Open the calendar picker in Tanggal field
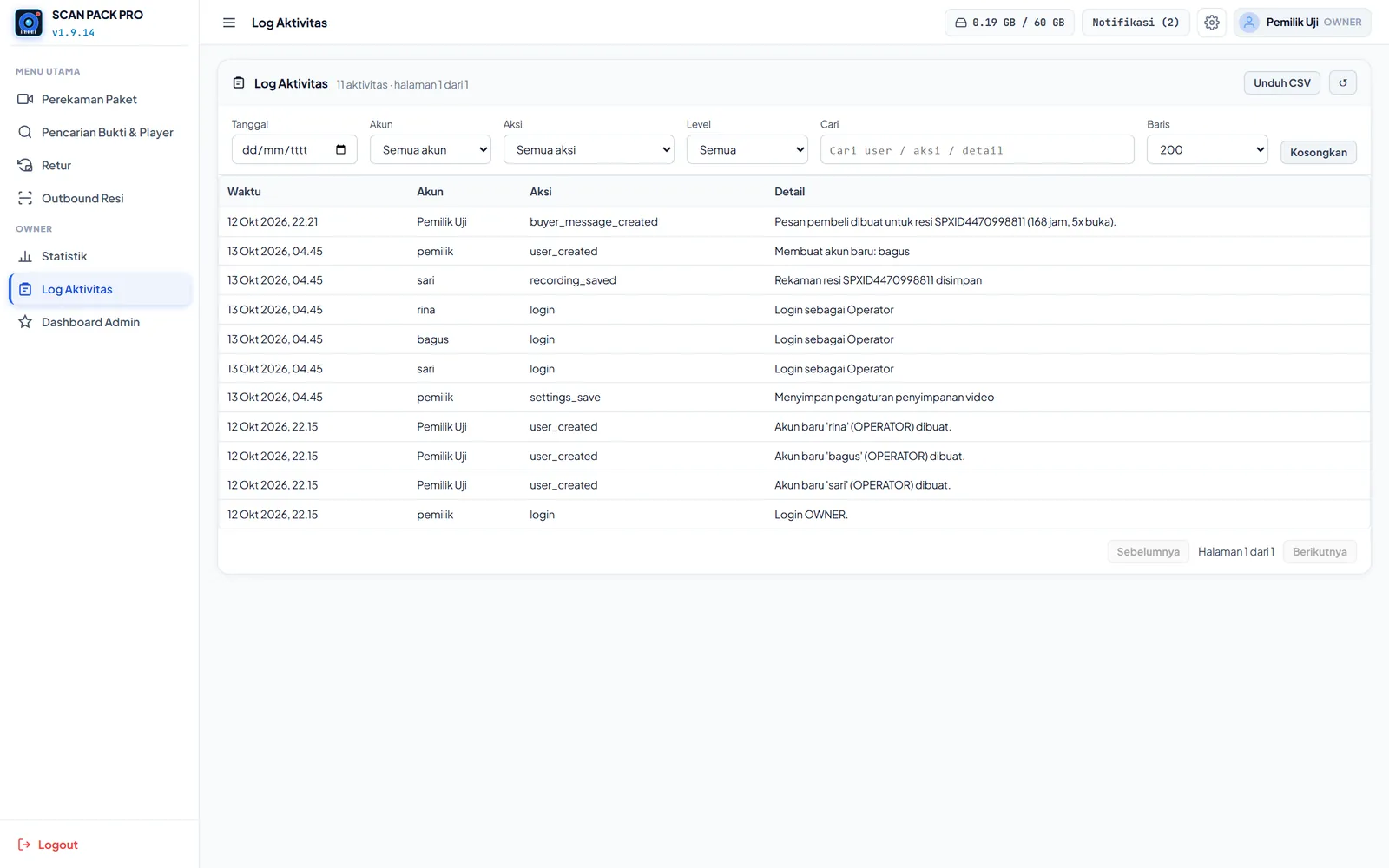This screenshot has height=868, width=1389. coord(340,149)
